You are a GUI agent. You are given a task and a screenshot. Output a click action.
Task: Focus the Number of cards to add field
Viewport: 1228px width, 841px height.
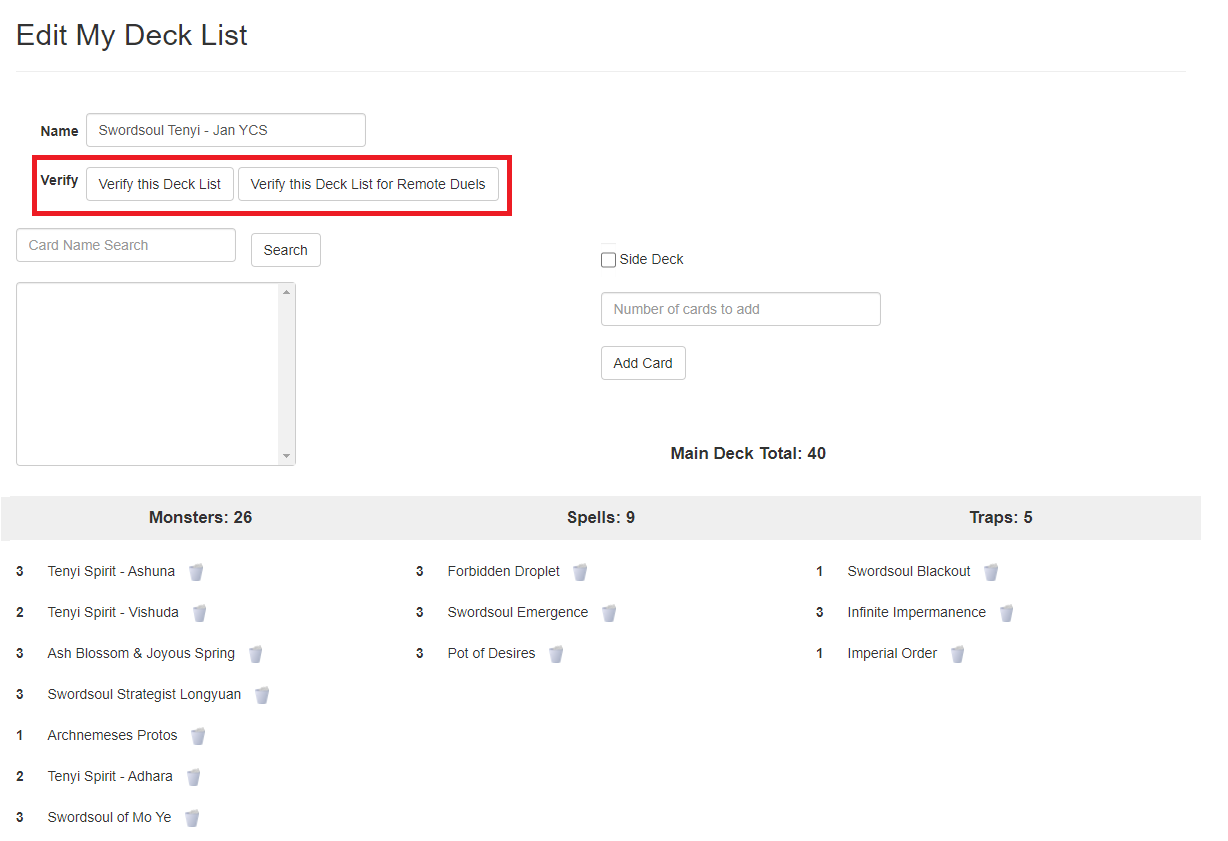(x=741, y=309)
